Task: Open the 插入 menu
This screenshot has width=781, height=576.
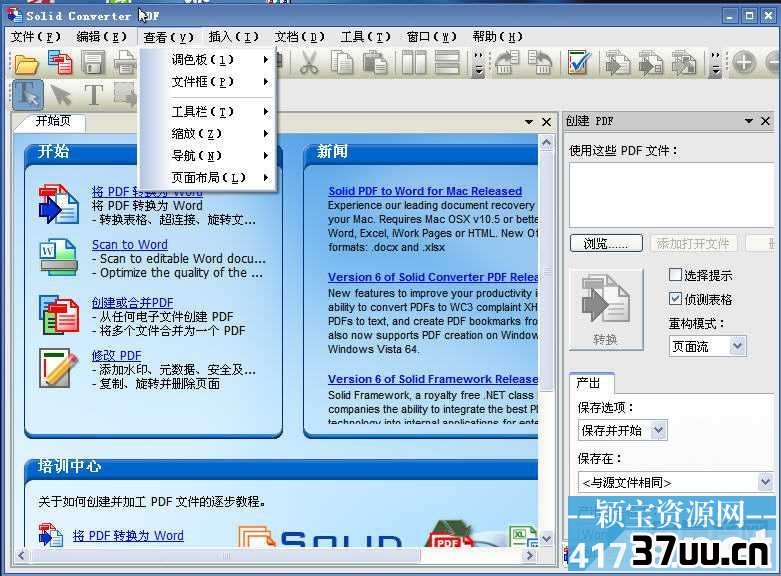Action: tap(233, 37)
